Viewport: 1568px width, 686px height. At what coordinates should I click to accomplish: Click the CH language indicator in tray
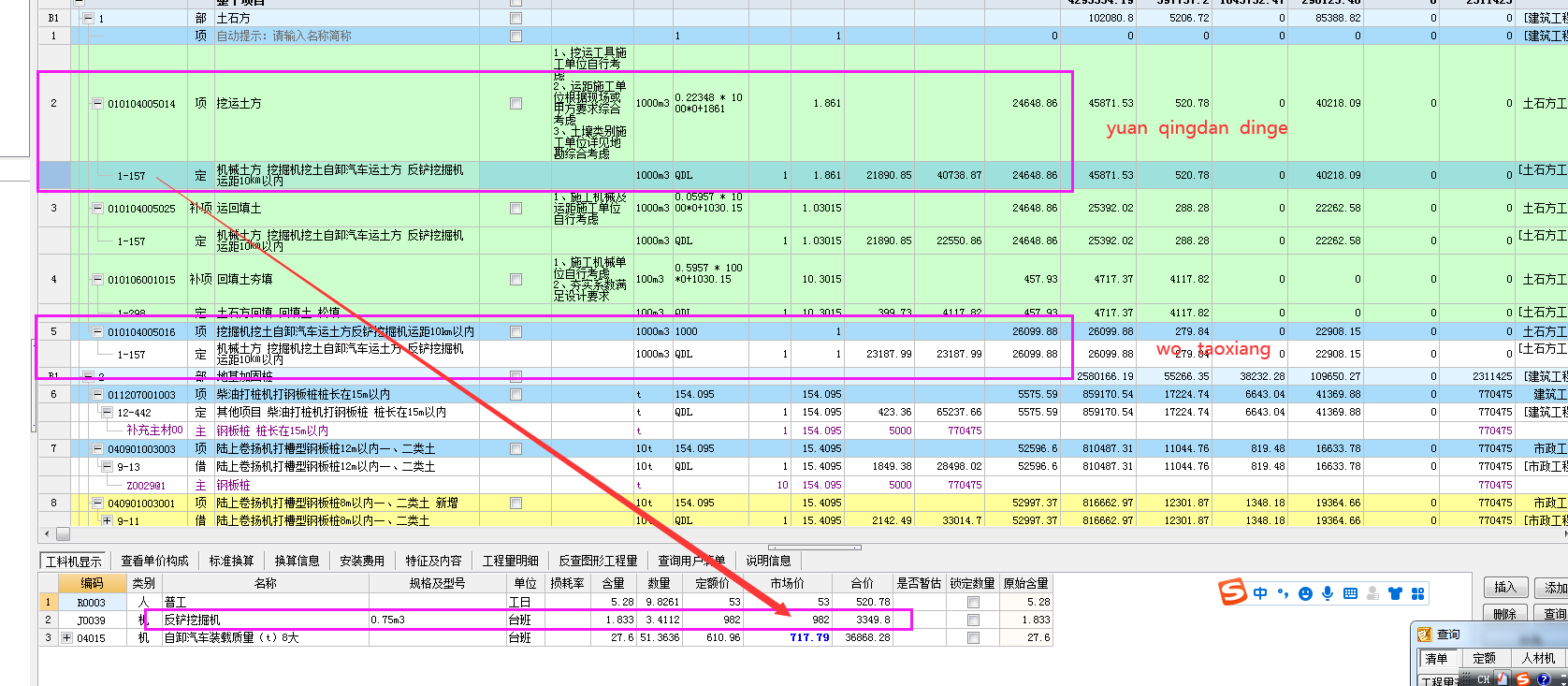click(1484, 679)
